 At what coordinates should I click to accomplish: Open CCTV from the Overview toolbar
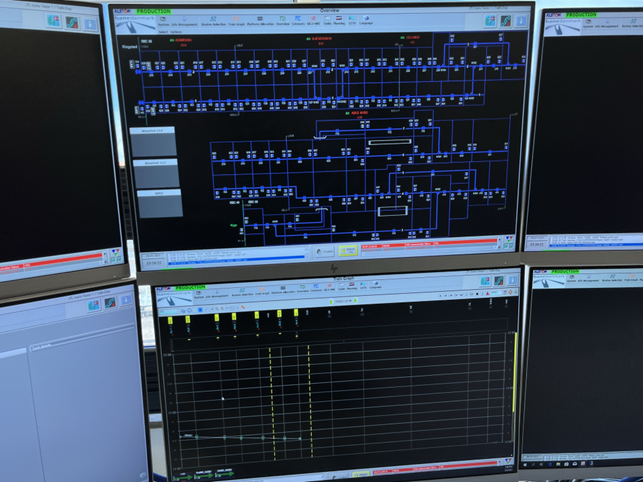point(352,21)
